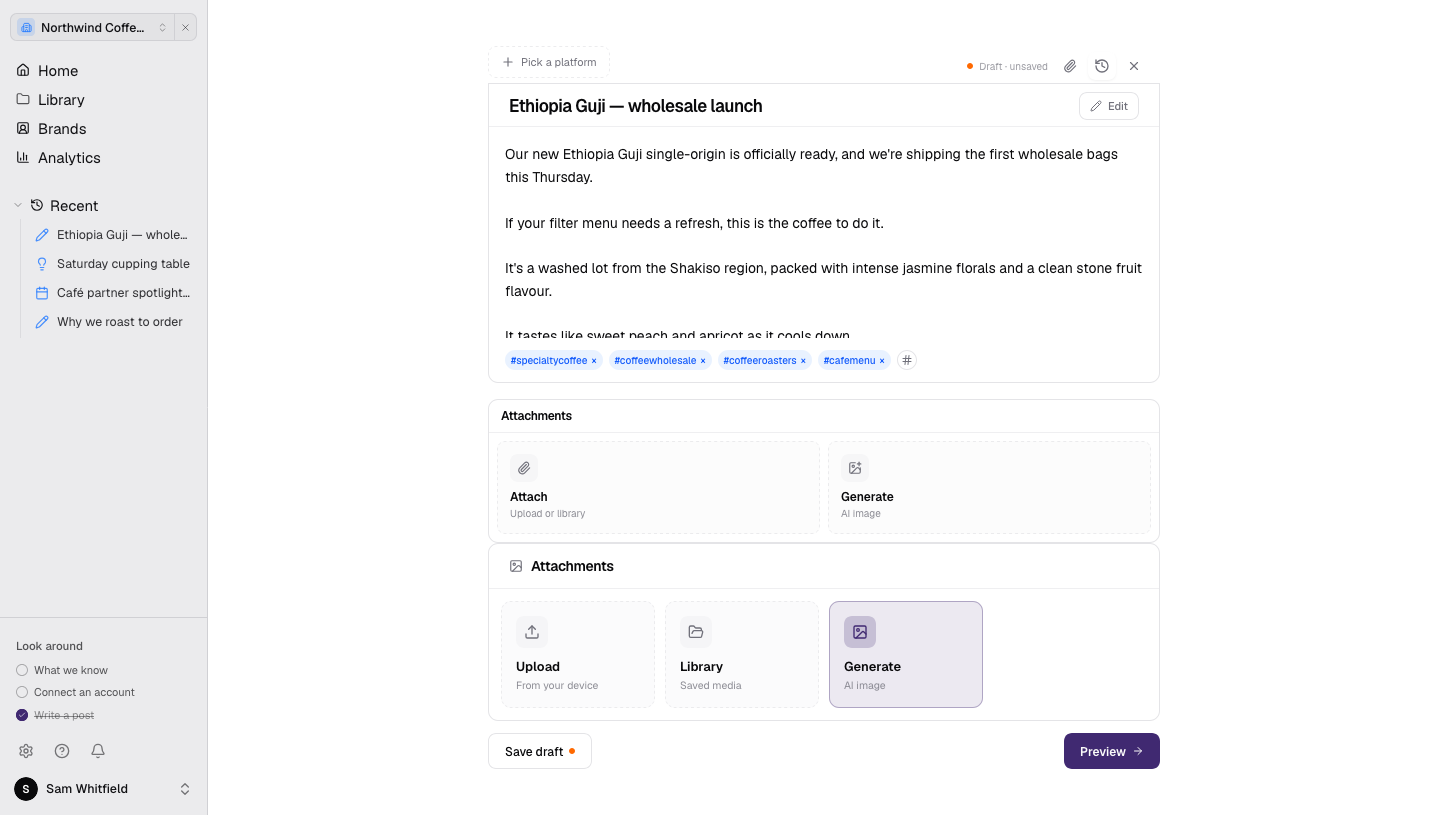Open settings via the gear icon

[x=26, y=751]
